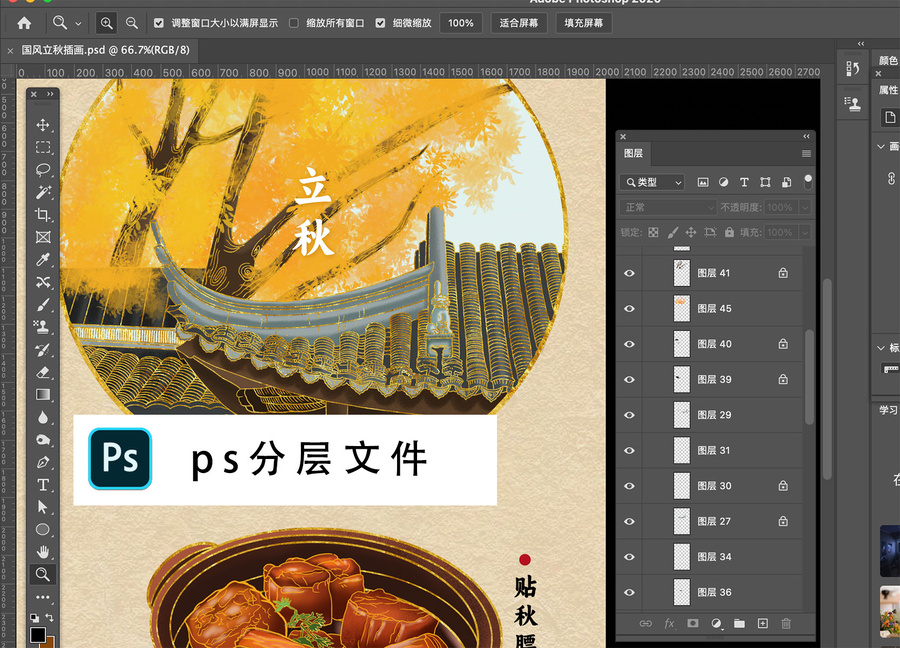The width and height of the screenshot is (900, 648).
Task: Toggle 调整窗口大小以满屏显示 checkbox
Action: pyautogui.click(x=159, y=23)
